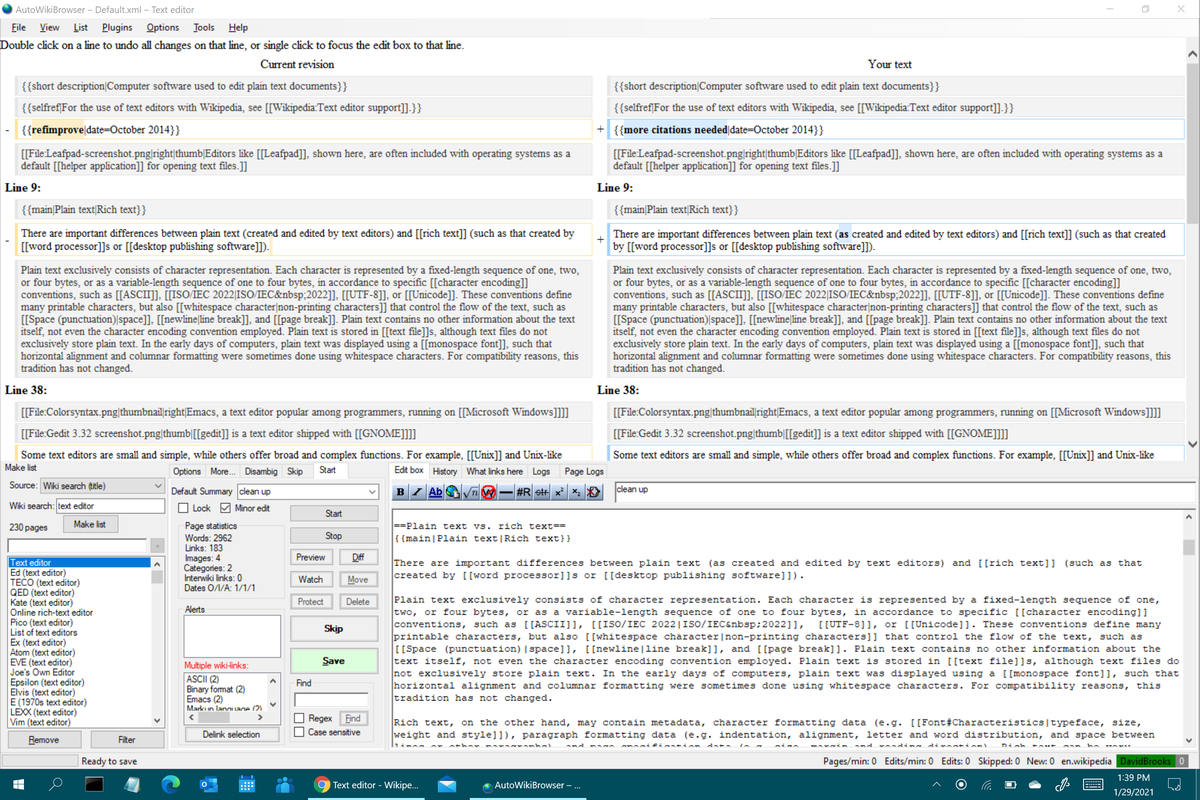Click the Diff button

tap(358, 557)
